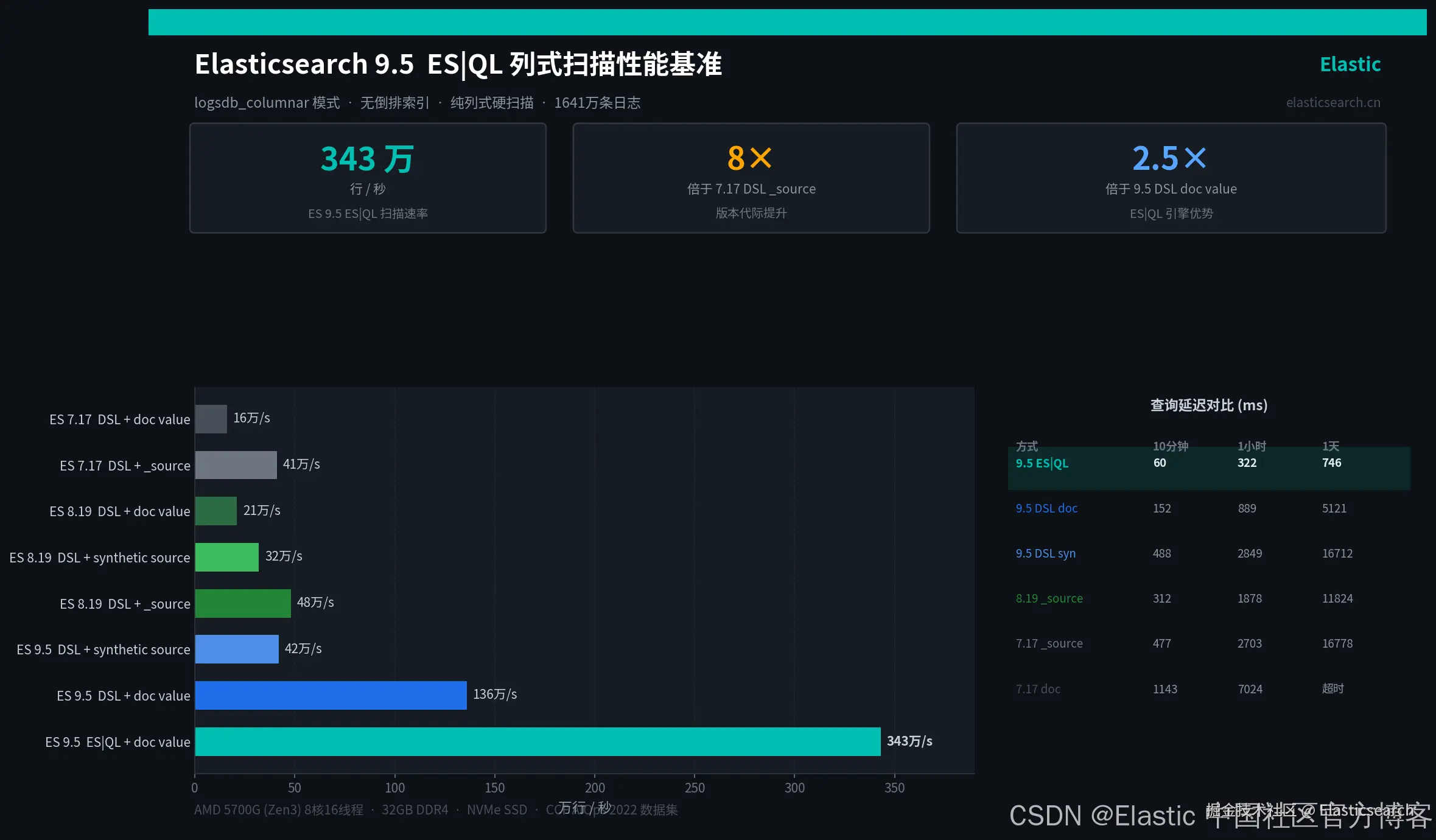Select the "9.5 ES|QL" row label in the table
The image size is (1436, 840).
pos(1042,463)
